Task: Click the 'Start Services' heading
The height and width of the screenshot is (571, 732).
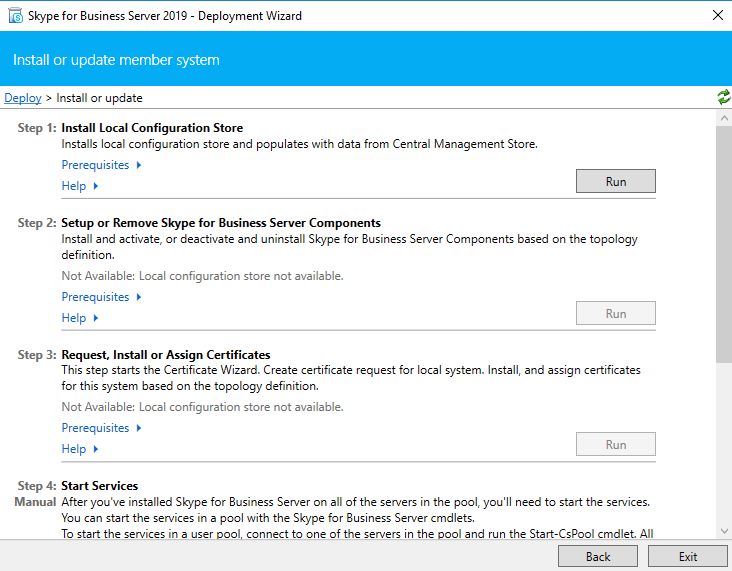Action: click(99, 486)
